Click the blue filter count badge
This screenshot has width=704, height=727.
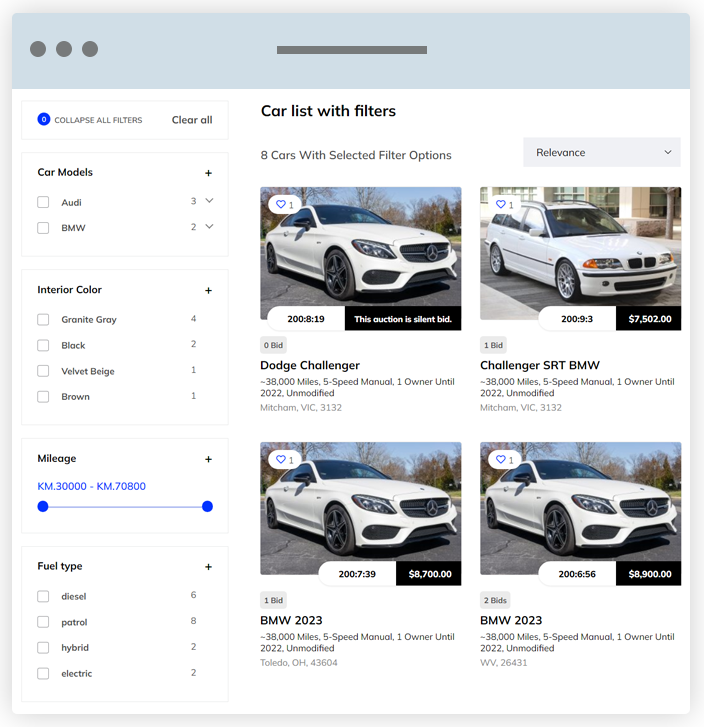pyautogui.click(x=44, y=120)
